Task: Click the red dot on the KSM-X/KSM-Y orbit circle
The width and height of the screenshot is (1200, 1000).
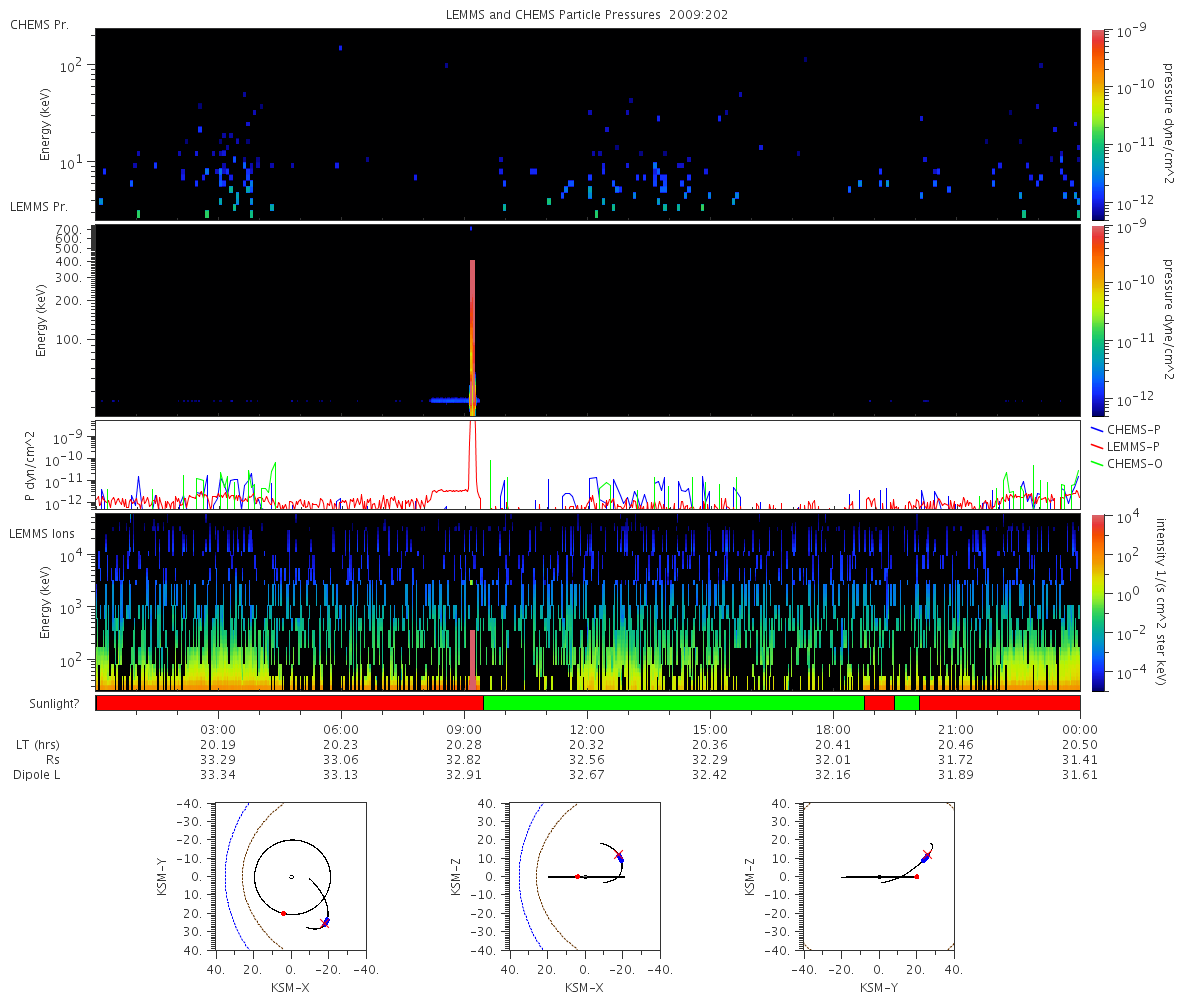Action: pyautogui.click(x=284, y=913)
